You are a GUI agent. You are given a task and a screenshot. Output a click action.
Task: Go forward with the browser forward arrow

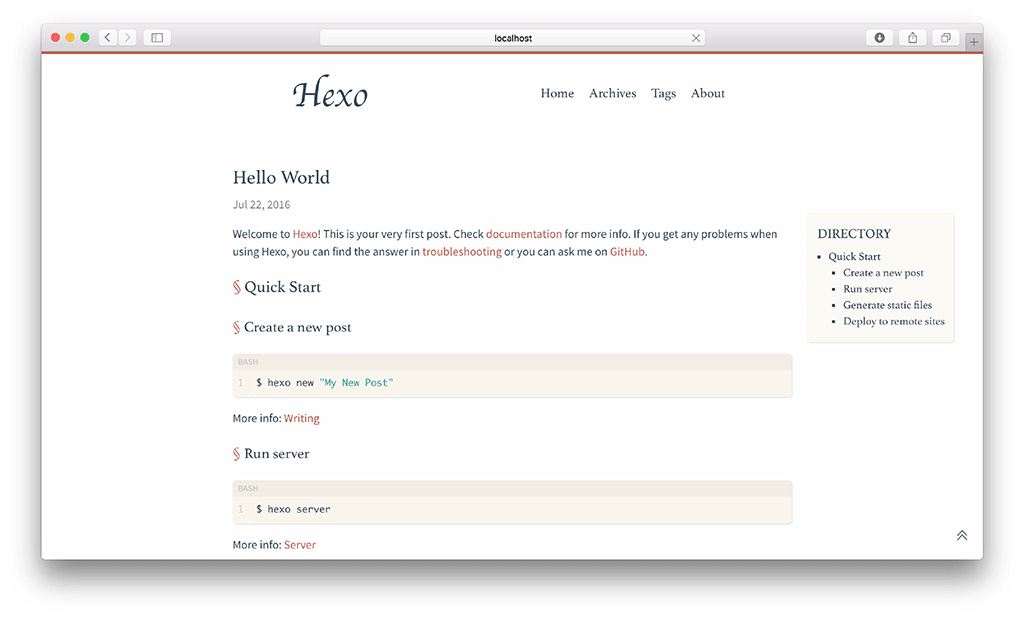[x=128, y=37]
